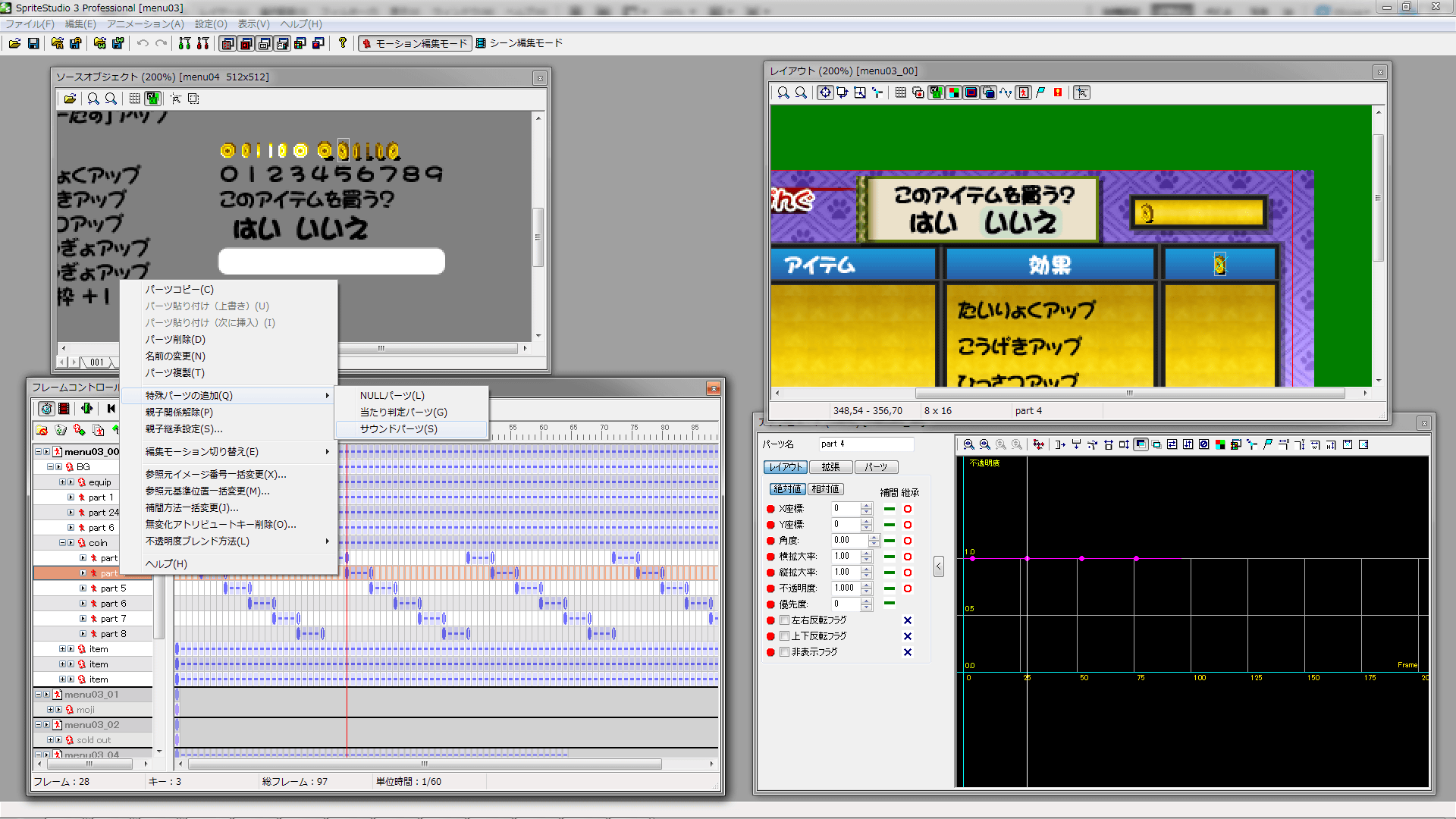Check the 左右反転フラグ checkbox
Viewport: 1456px width, 819px height.
coord(785,620)
